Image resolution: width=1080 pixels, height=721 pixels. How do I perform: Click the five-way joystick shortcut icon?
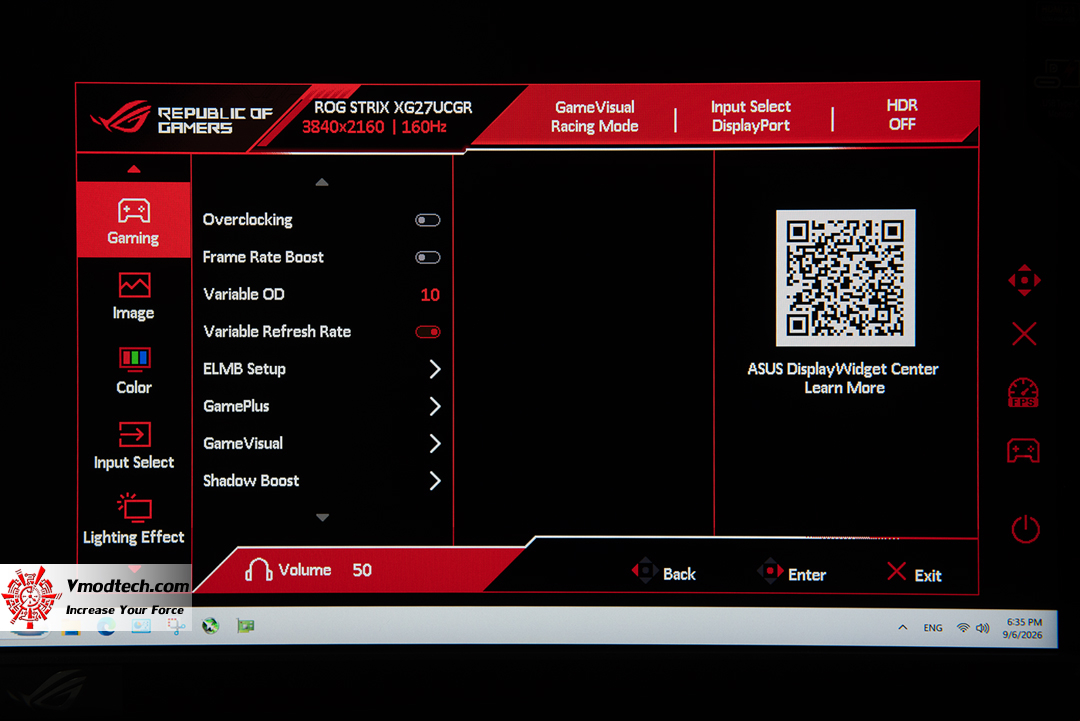point(1024,280)
